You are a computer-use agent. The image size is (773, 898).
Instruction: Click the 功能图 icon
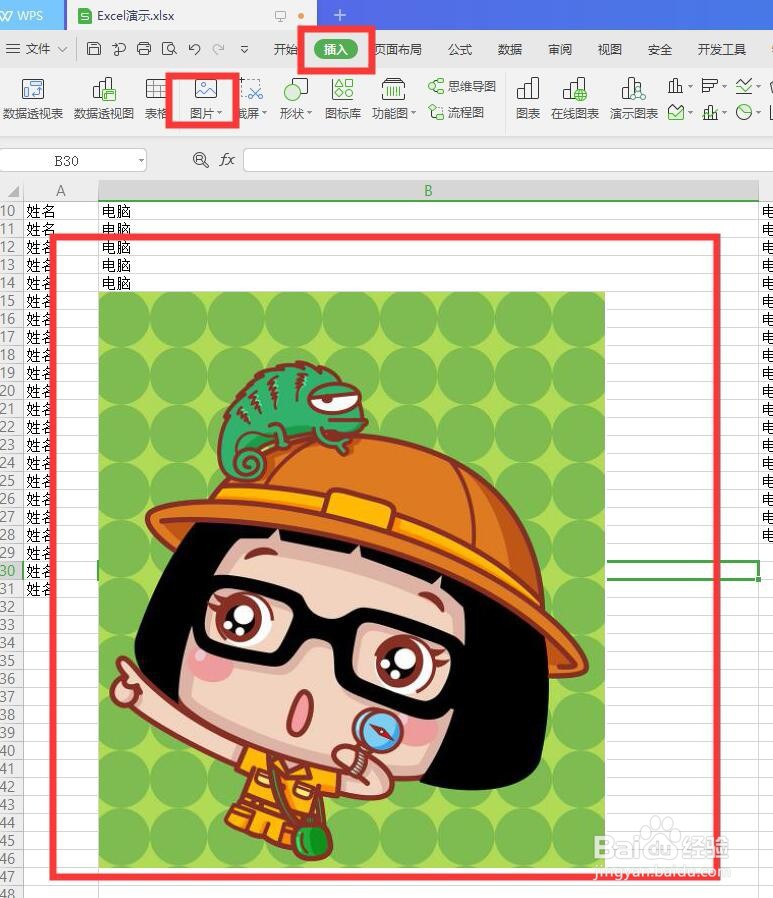tap(393, 90)
